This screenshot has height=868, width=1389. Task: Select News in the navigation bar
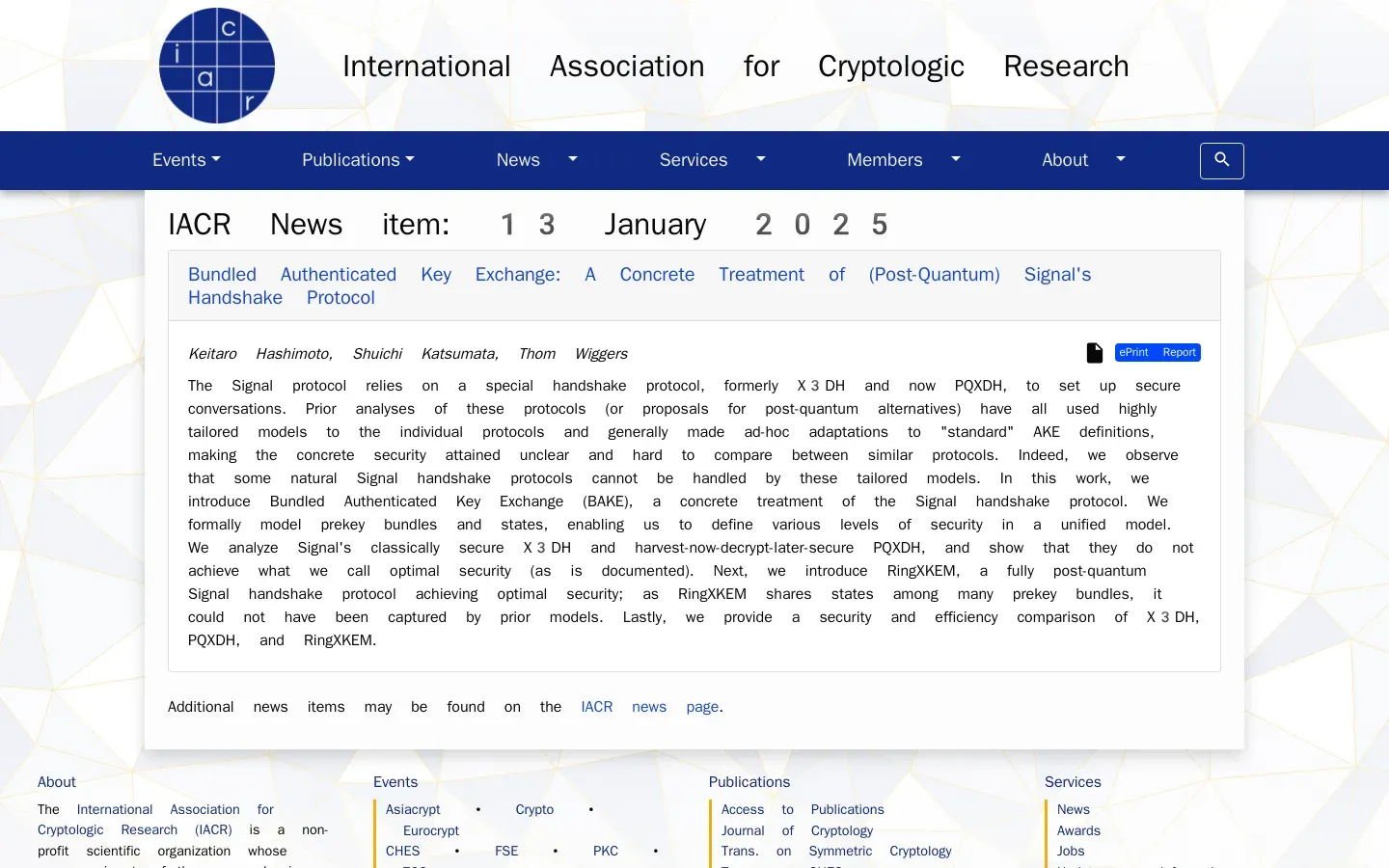point(518,160)
